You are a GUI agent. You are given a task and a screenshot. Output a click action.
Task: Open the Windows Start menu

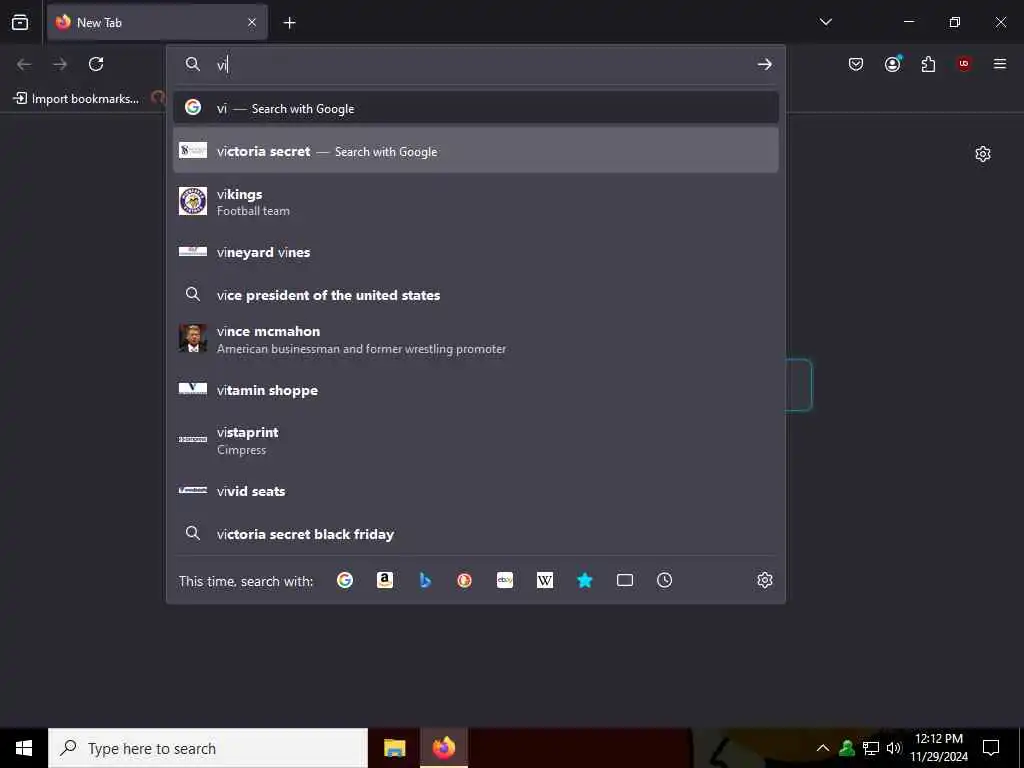point(24,748)
